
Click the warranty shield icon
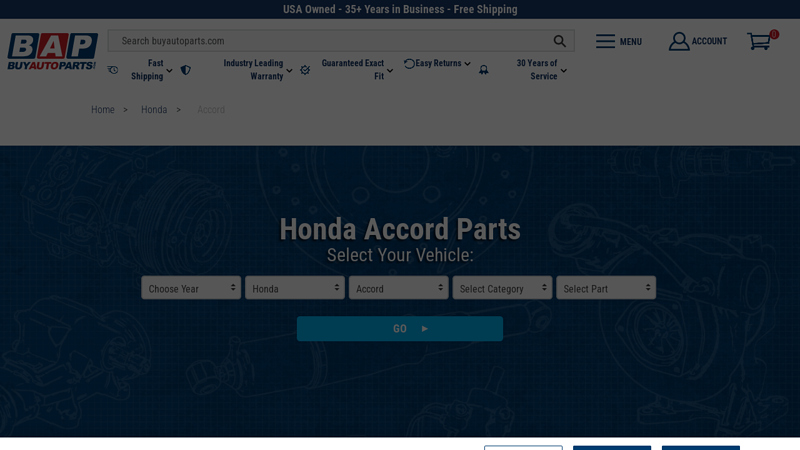coord(186,70)
